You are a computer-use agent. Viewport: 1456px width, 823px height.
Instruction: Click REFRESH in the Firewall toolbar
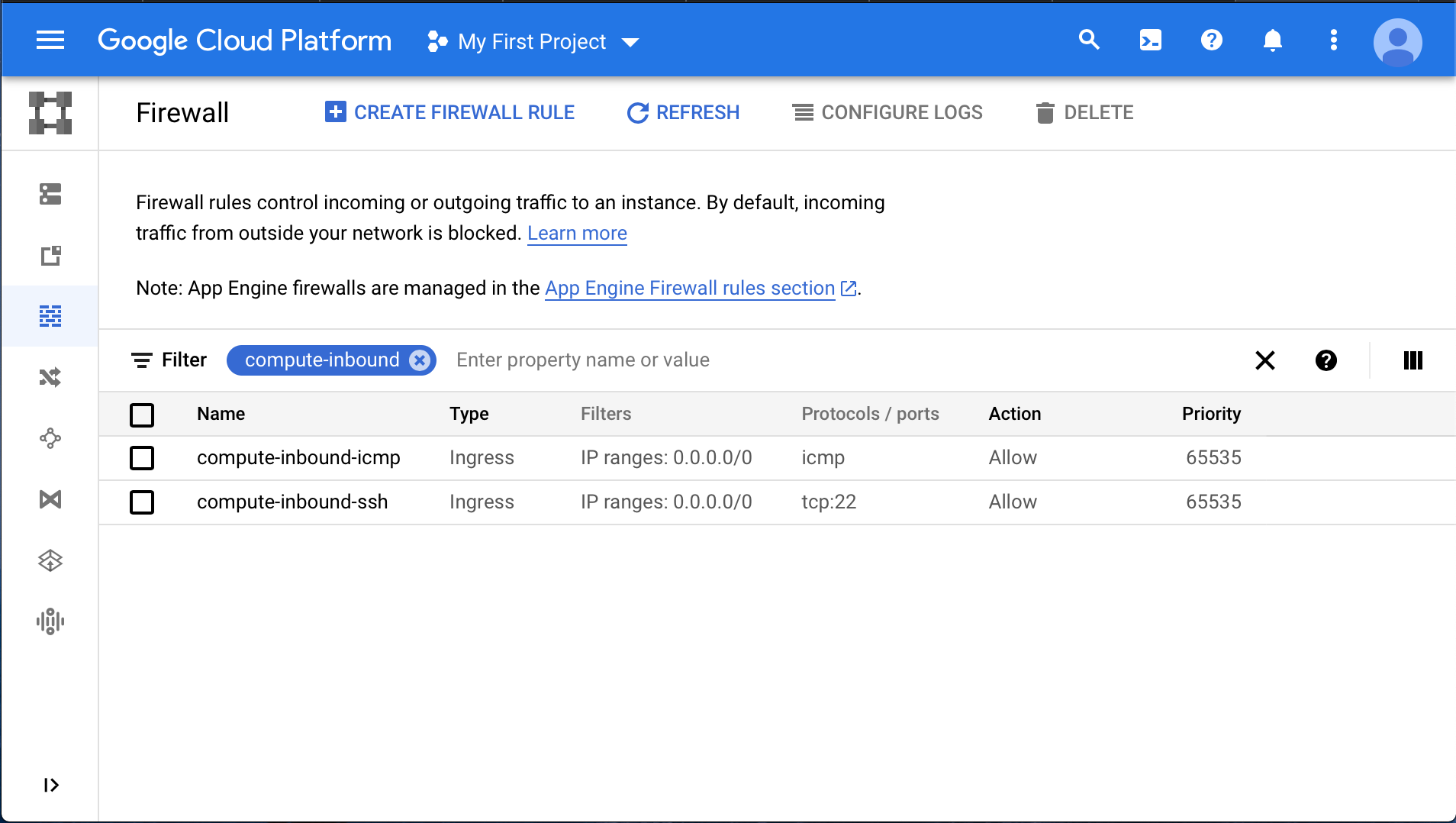point(681,112)
